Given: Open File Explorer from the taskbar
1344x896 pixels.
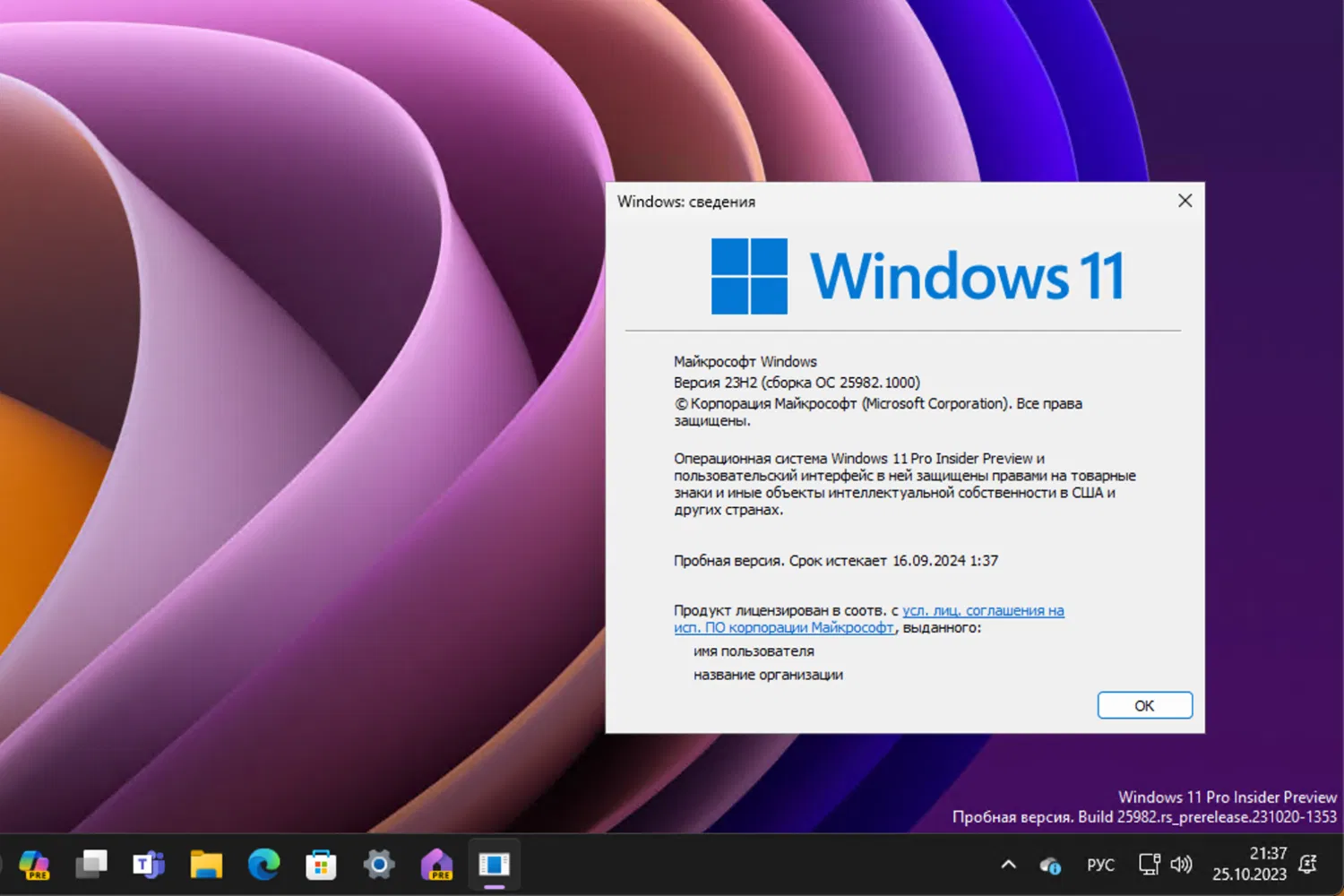Looking at the screenshot, I should pyautogui.click(x=206, y=865).
